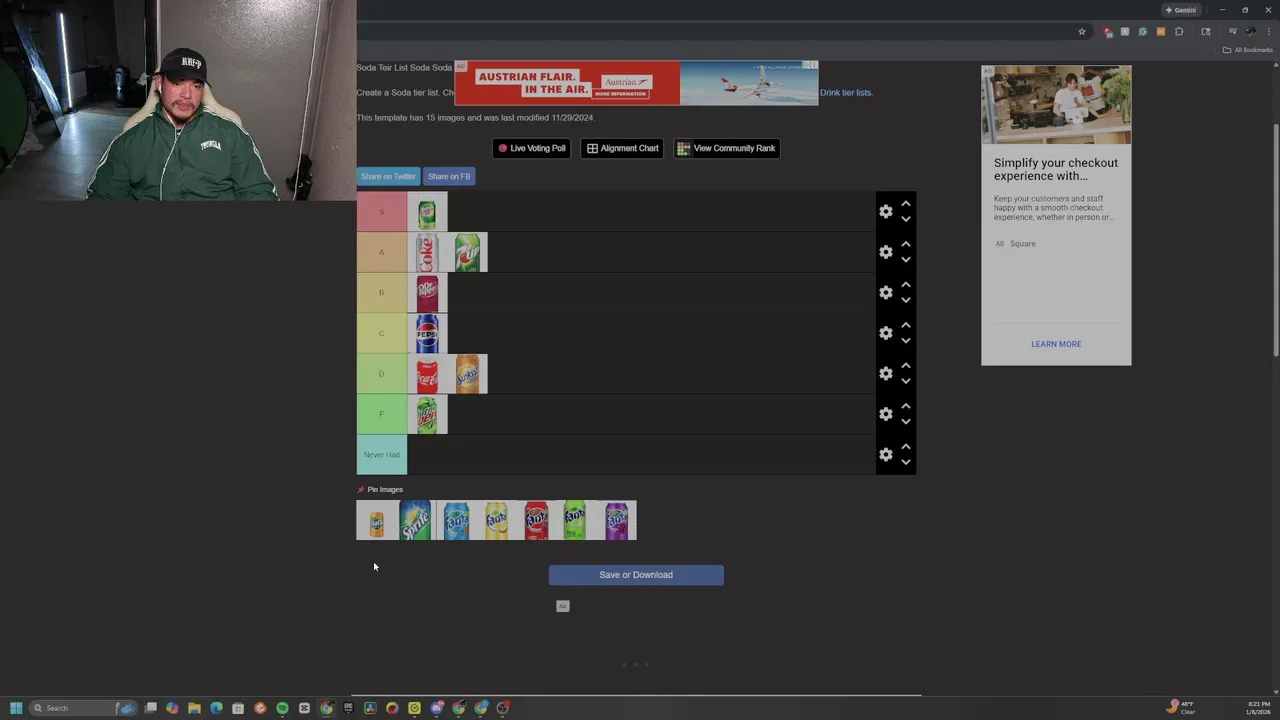Open Task View from the taskbar

pos(150,708)
